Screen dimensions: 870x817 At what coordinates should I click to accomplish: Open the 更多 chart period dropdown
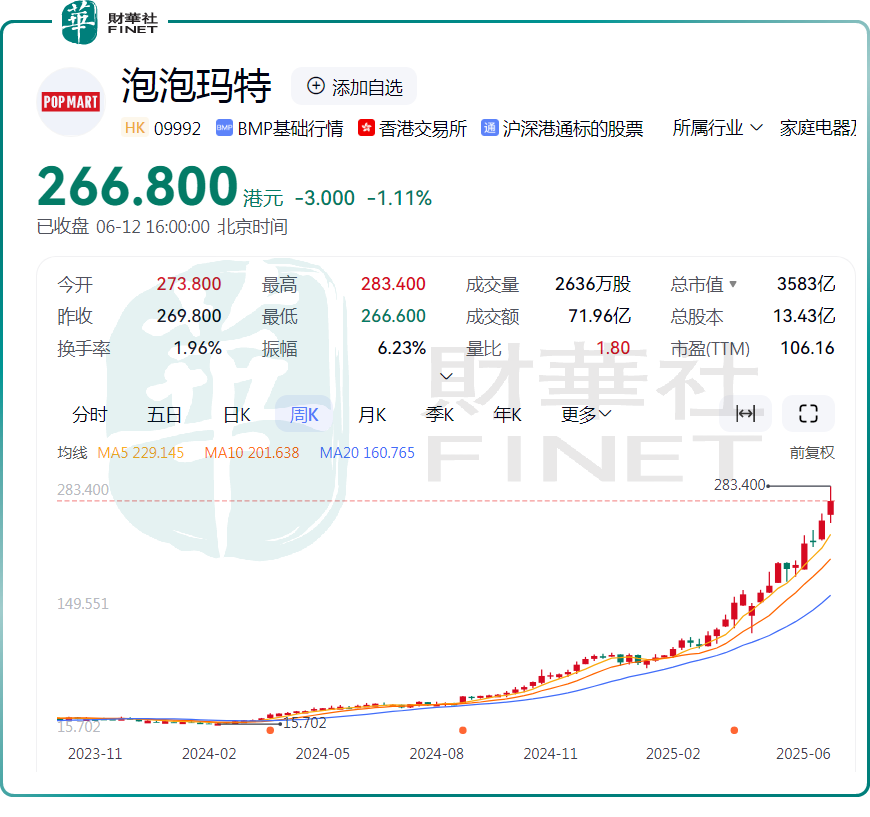point(586,414)
